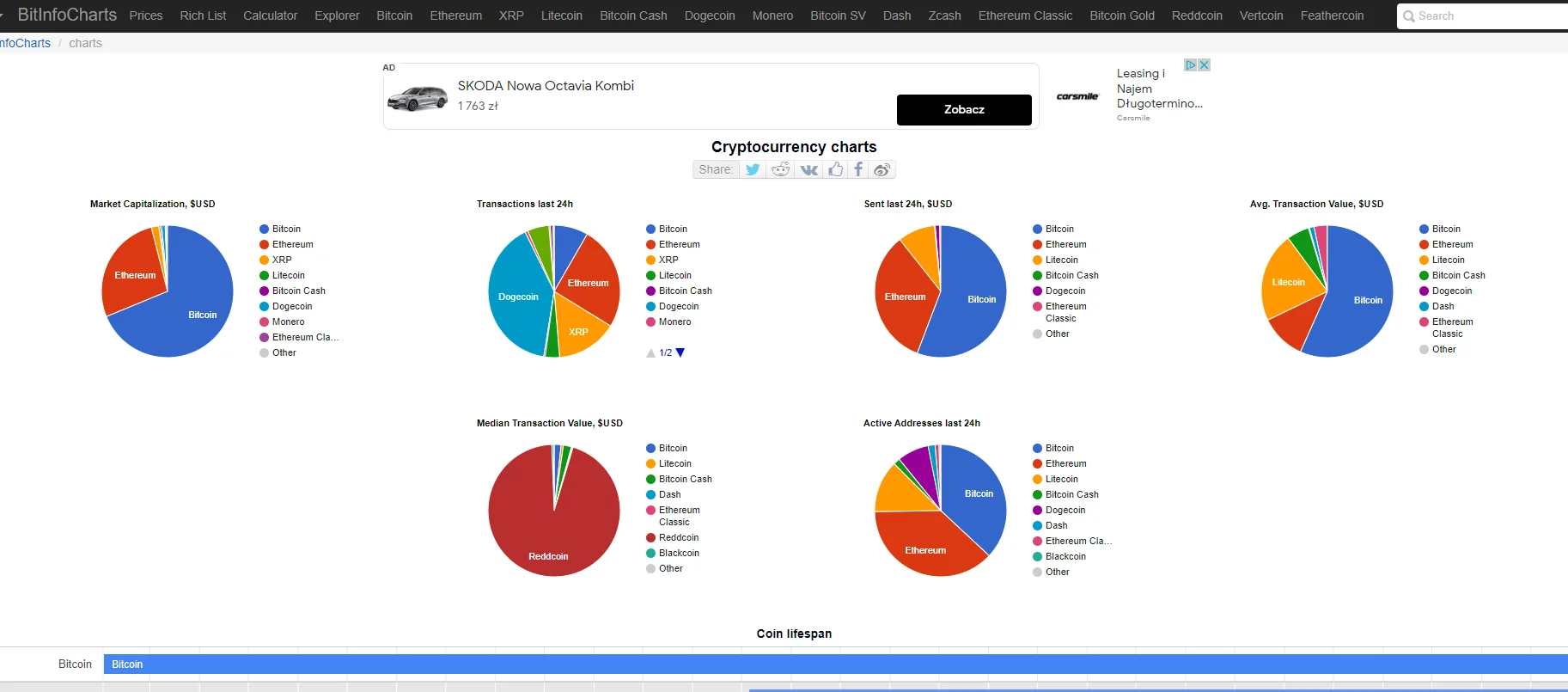Click Reddcoin legend swatch in Median Transaction Value

(x=651, y=538)
